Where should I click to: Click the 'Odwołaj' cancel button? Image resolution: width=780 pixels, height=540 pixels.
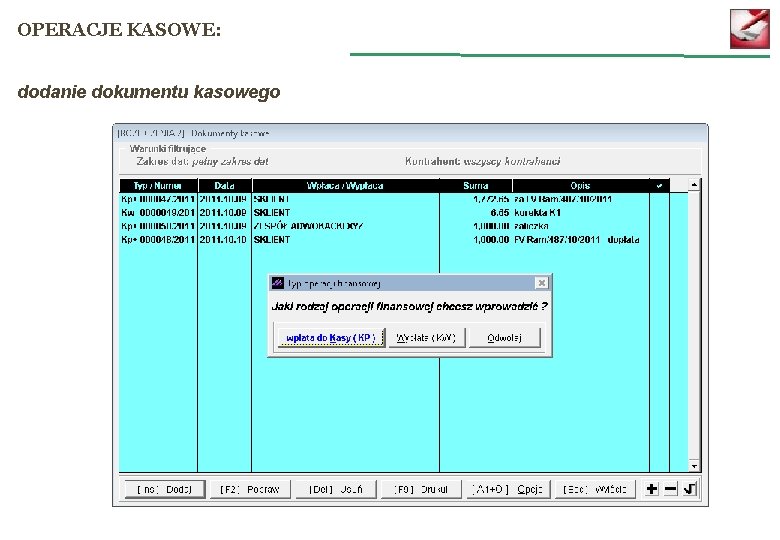(x=504, y=338)
